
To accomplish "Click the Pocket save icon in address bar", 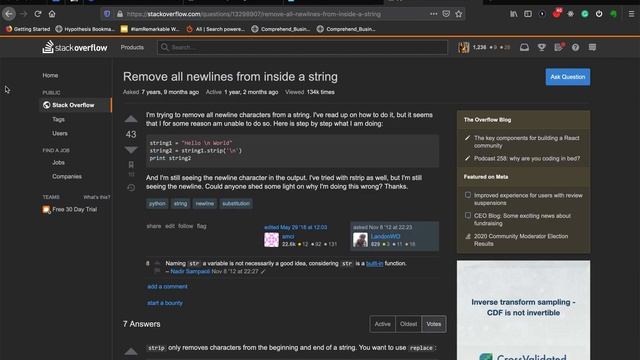I will [446, 14].
